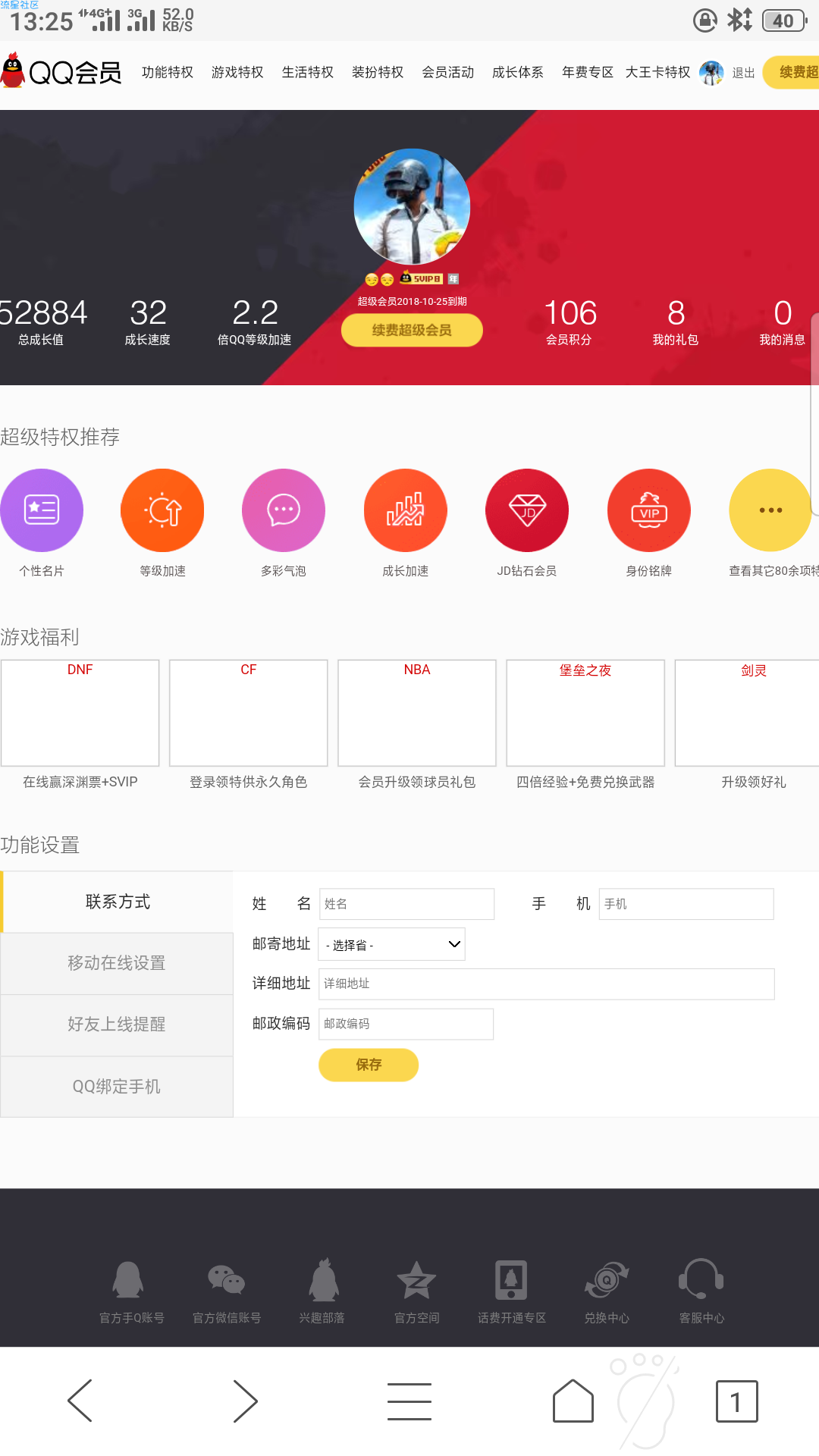View 总成长值 52884 stat
This screenshot has width=819, height=1456.
42,322
